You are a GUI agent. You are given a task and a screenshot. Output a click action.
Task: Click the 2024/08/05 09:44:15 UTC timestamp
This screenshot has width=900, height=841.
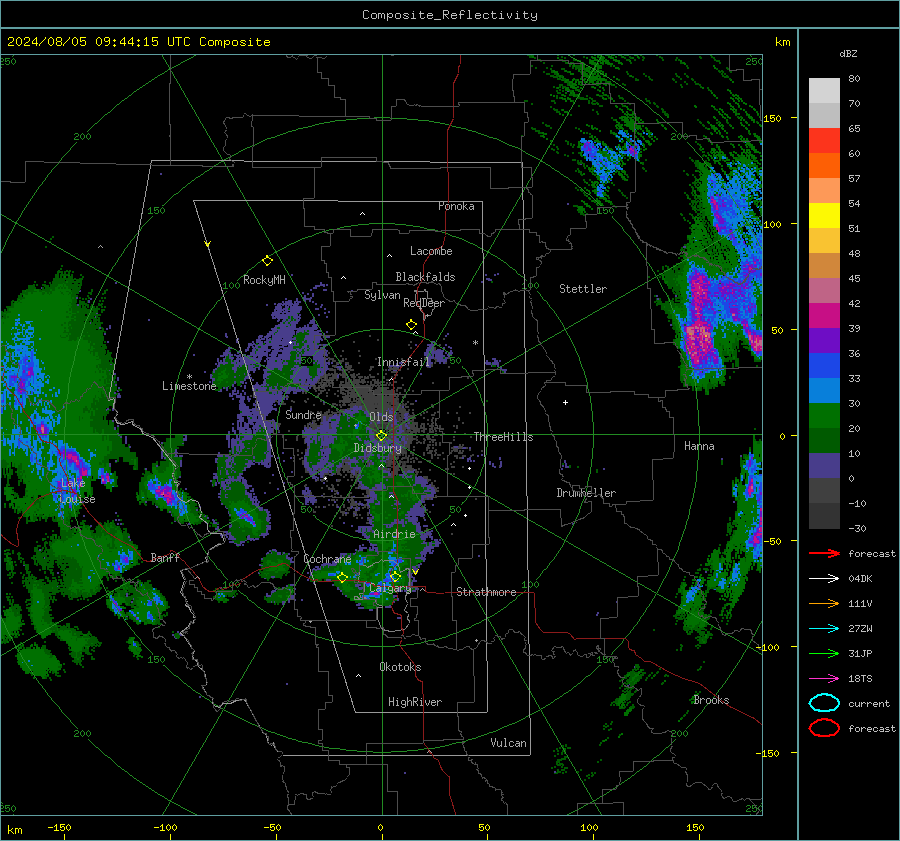coord(98,42)
